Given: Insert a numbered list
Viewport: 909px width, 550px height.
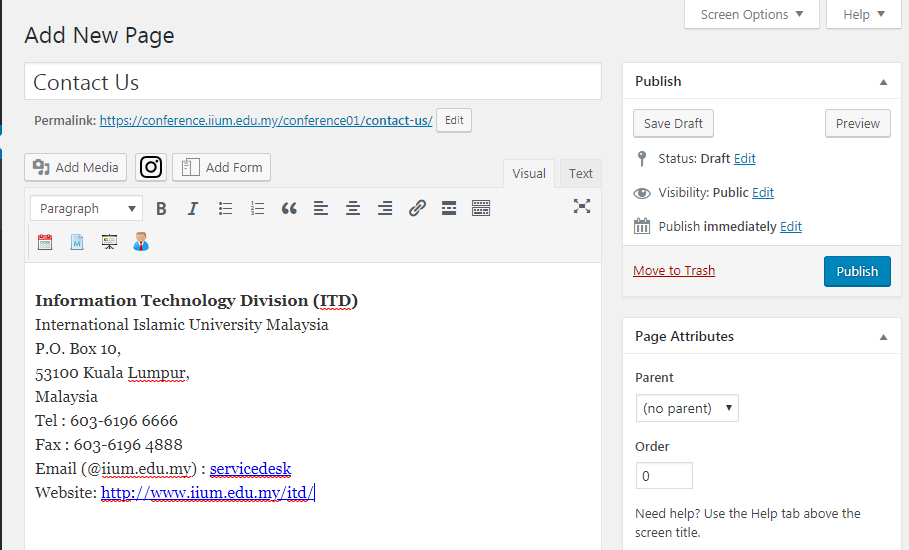Looking at the screenshot, I should click(x=257, y=209).
